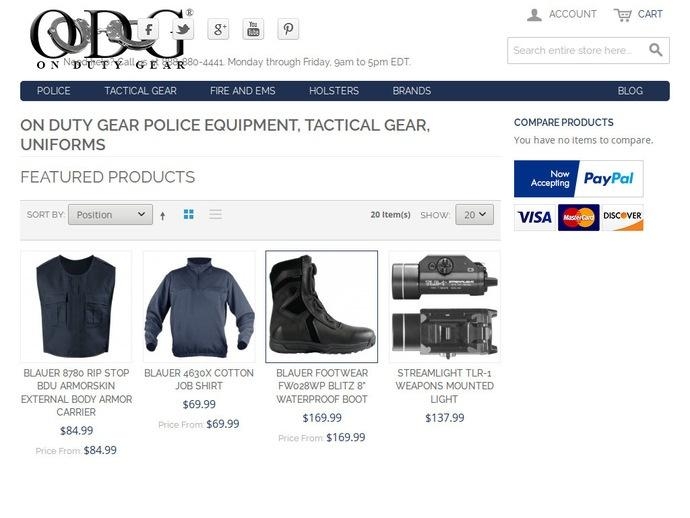Open the Google Plus social icon

(218, 29)
